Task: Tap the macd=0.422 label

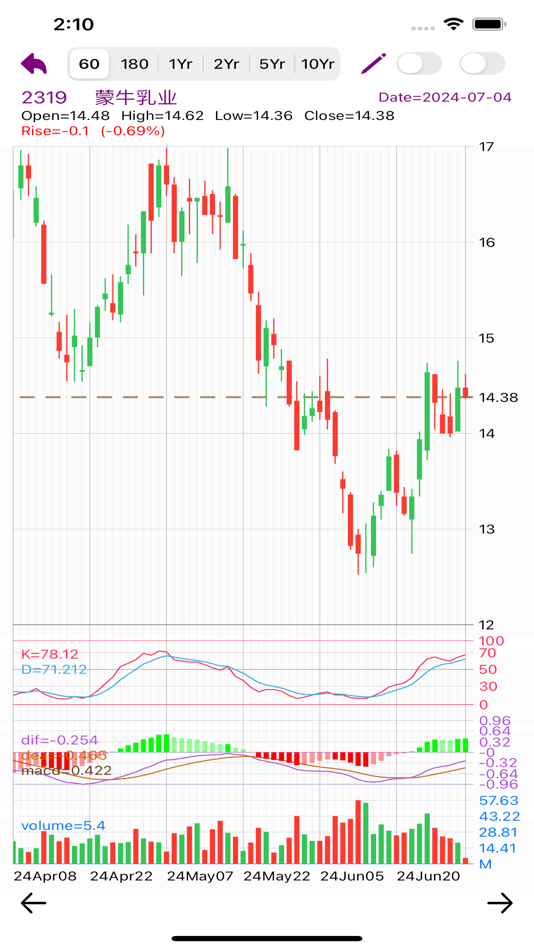Action: point(67,771)
